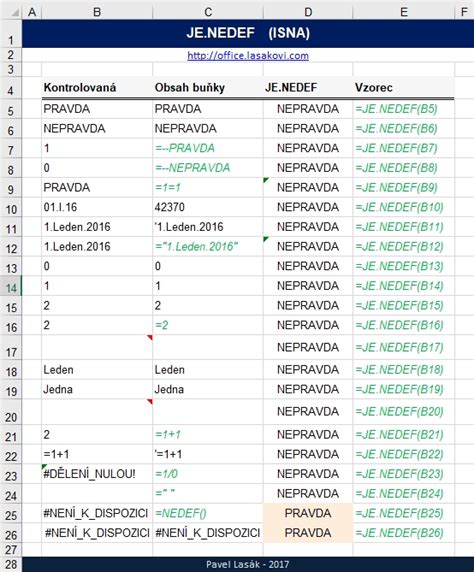Screen dimensions: 474x572
Task: Select the highlighted PRAVDA cell in row 25
Action: tap(308, 513)
